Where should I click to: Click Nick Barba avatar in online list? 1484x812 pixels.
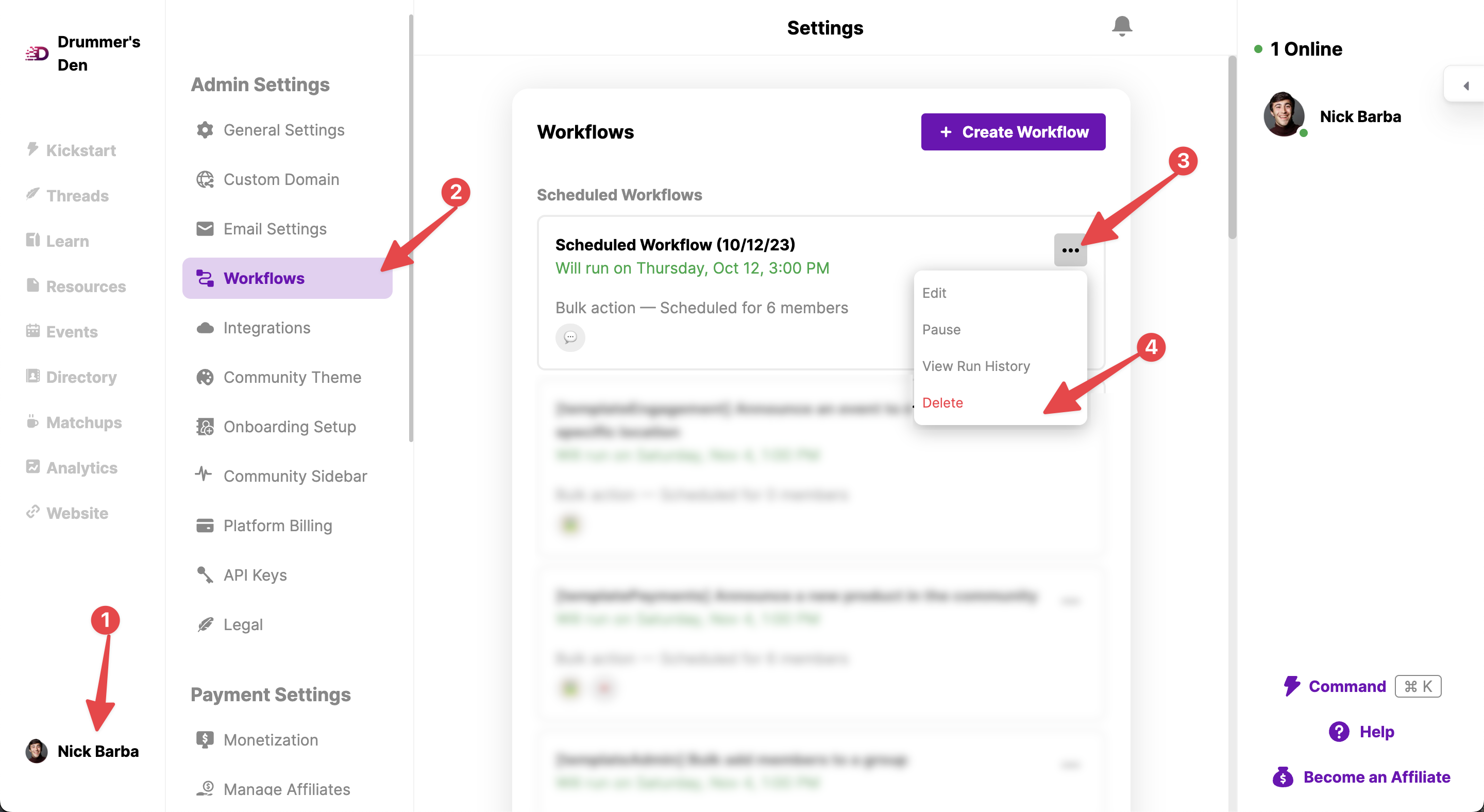tap(1284, 115)
